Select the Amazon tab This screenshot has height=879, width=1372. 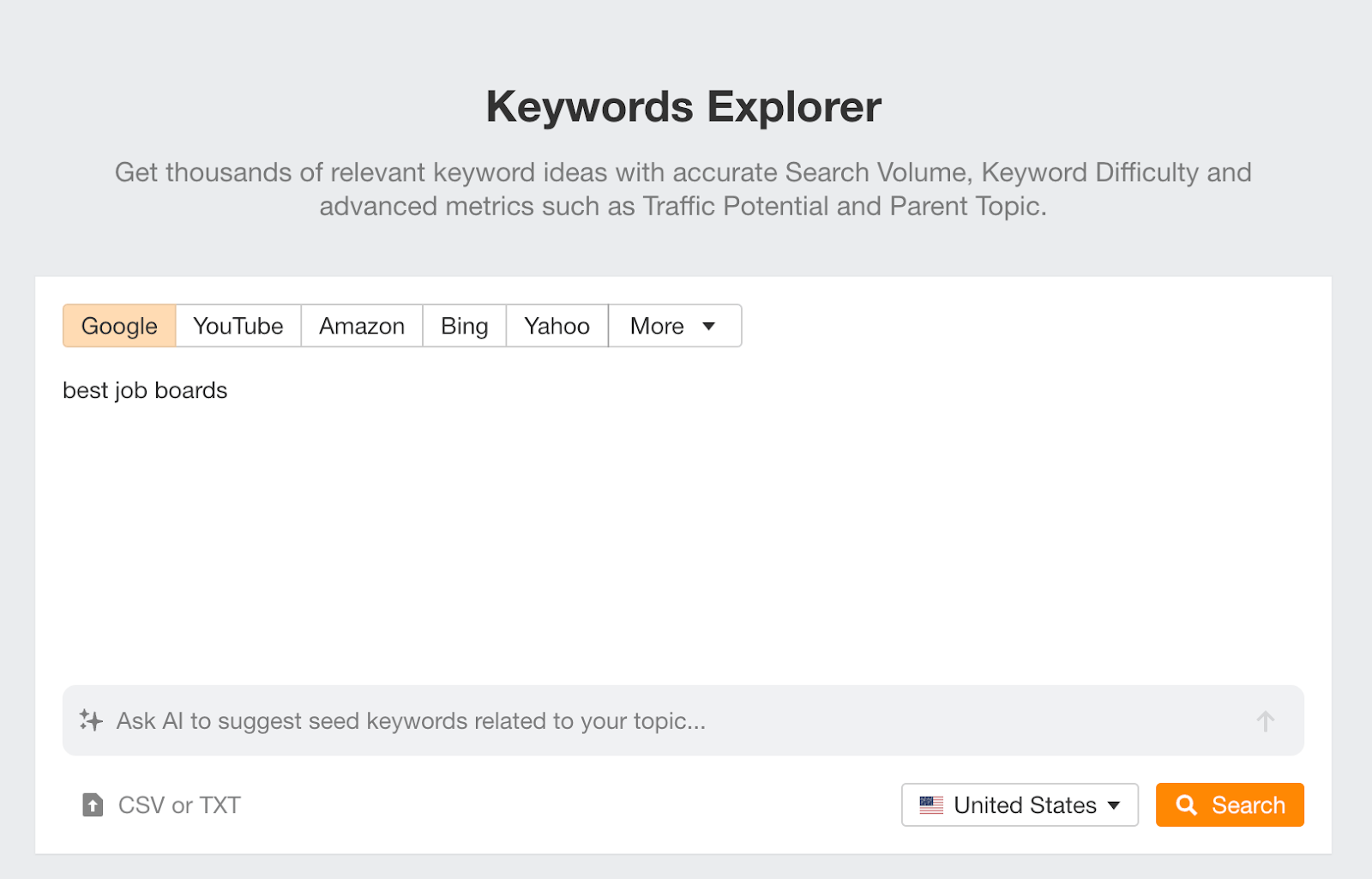[361, 326]
